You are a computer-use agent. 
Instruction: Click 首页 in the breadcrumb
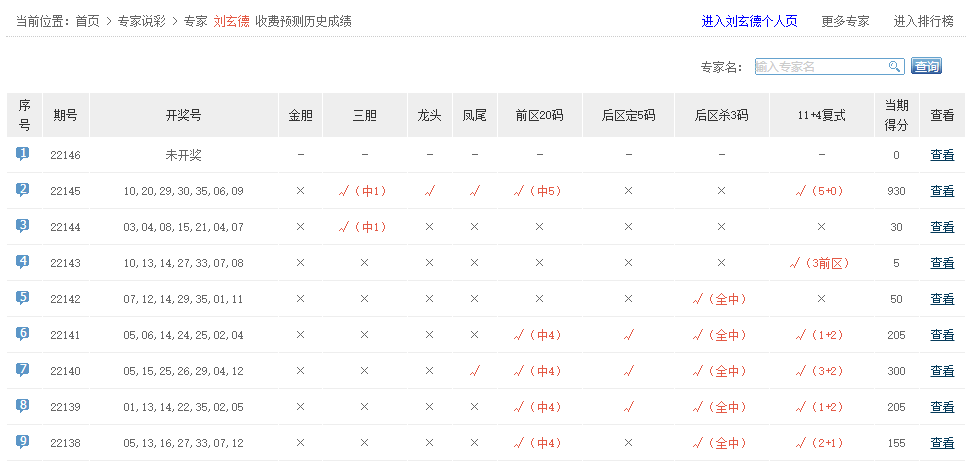(88, 21)
